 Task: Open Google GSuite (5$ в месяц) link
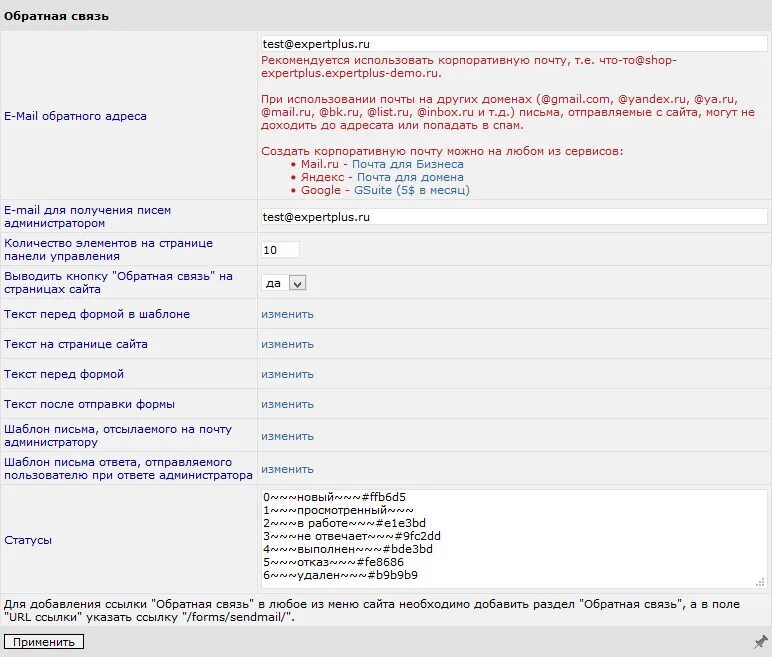click(x=412, y=190)
